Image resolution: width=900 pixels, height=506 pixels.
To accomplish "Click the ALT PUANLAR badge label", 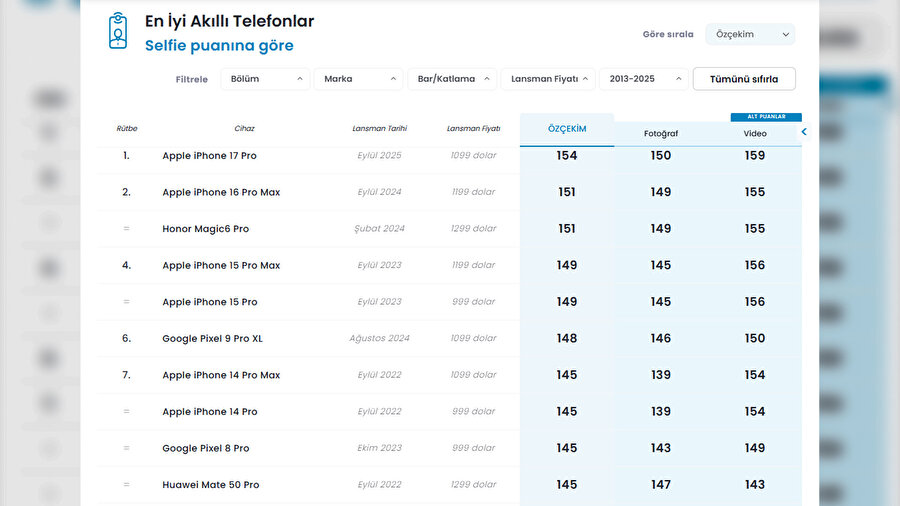I will click(766, 116).
